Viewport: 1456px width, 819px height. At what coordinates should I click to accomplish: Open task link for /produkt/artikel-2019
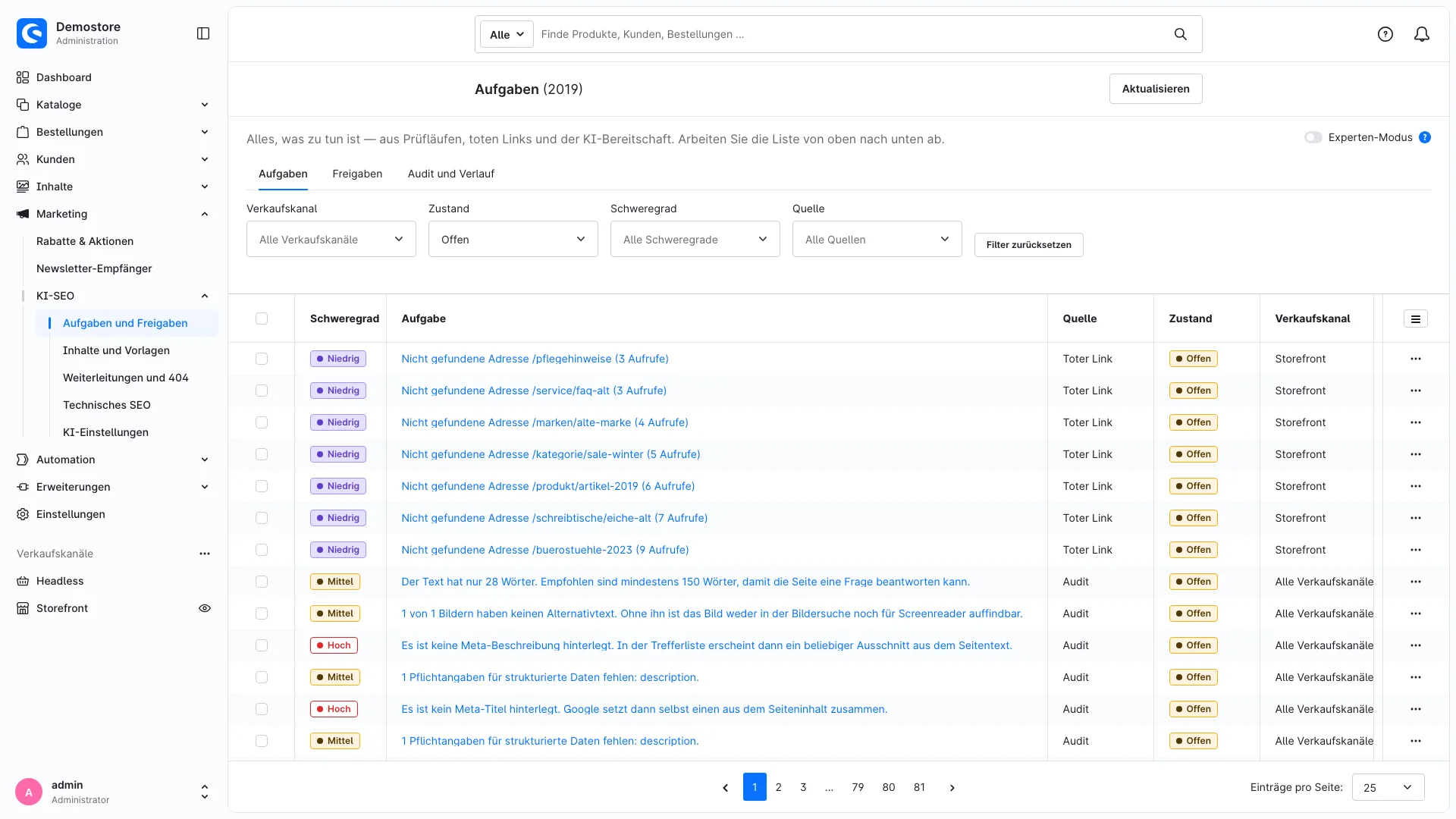pos(548,486)
